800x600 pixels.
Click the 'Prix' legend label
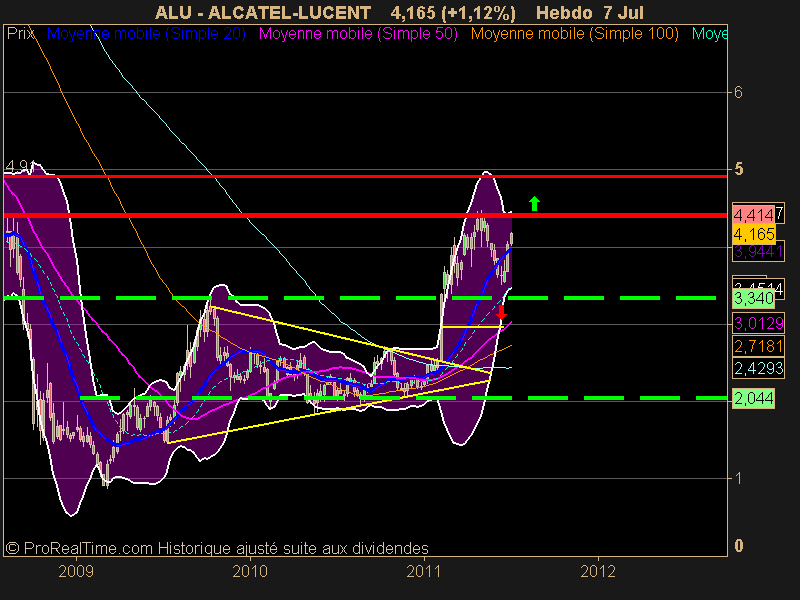[20, 34]
